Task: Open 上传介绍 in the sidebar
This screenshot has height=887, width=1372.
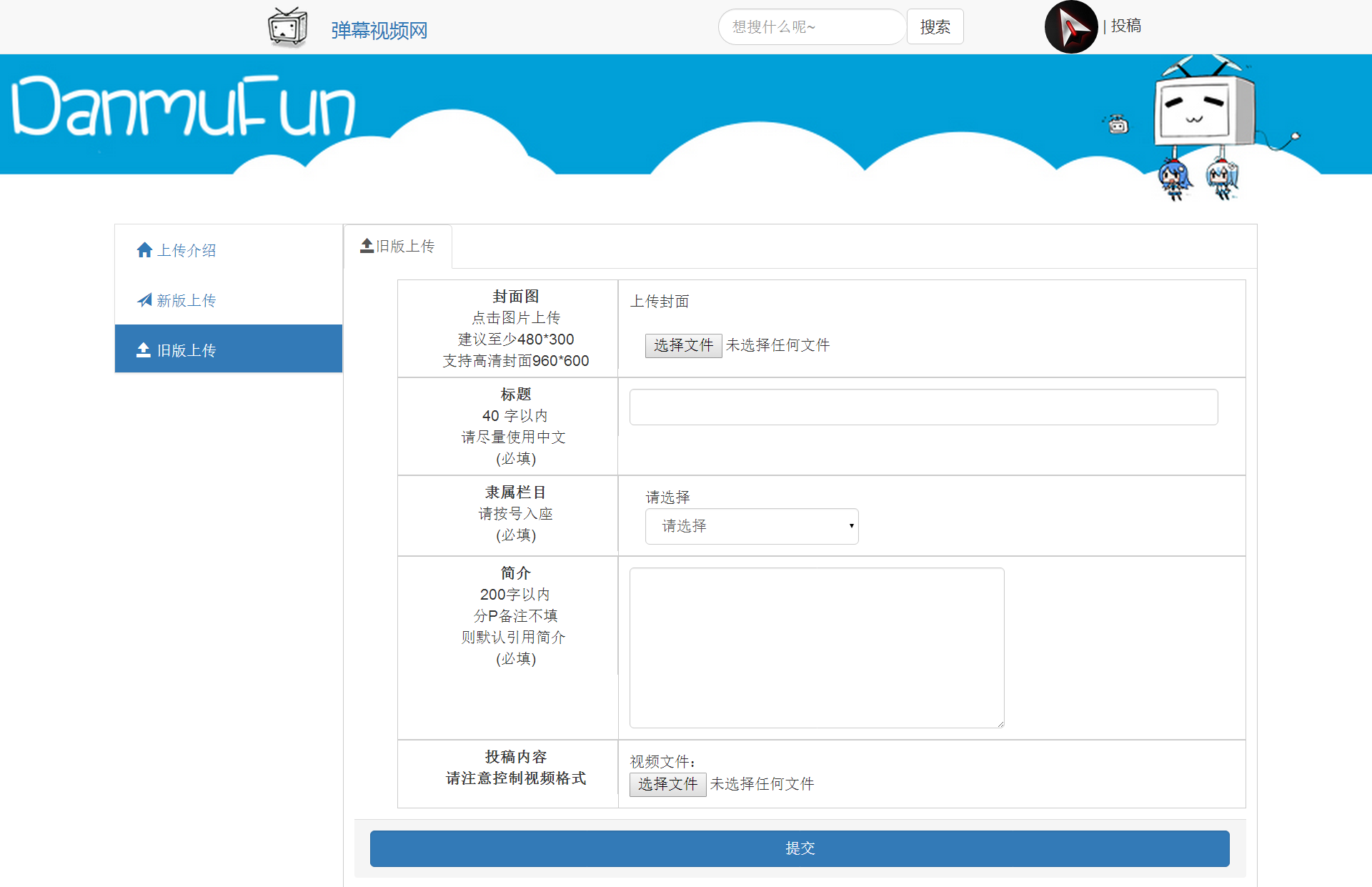Action: [186, 250]
